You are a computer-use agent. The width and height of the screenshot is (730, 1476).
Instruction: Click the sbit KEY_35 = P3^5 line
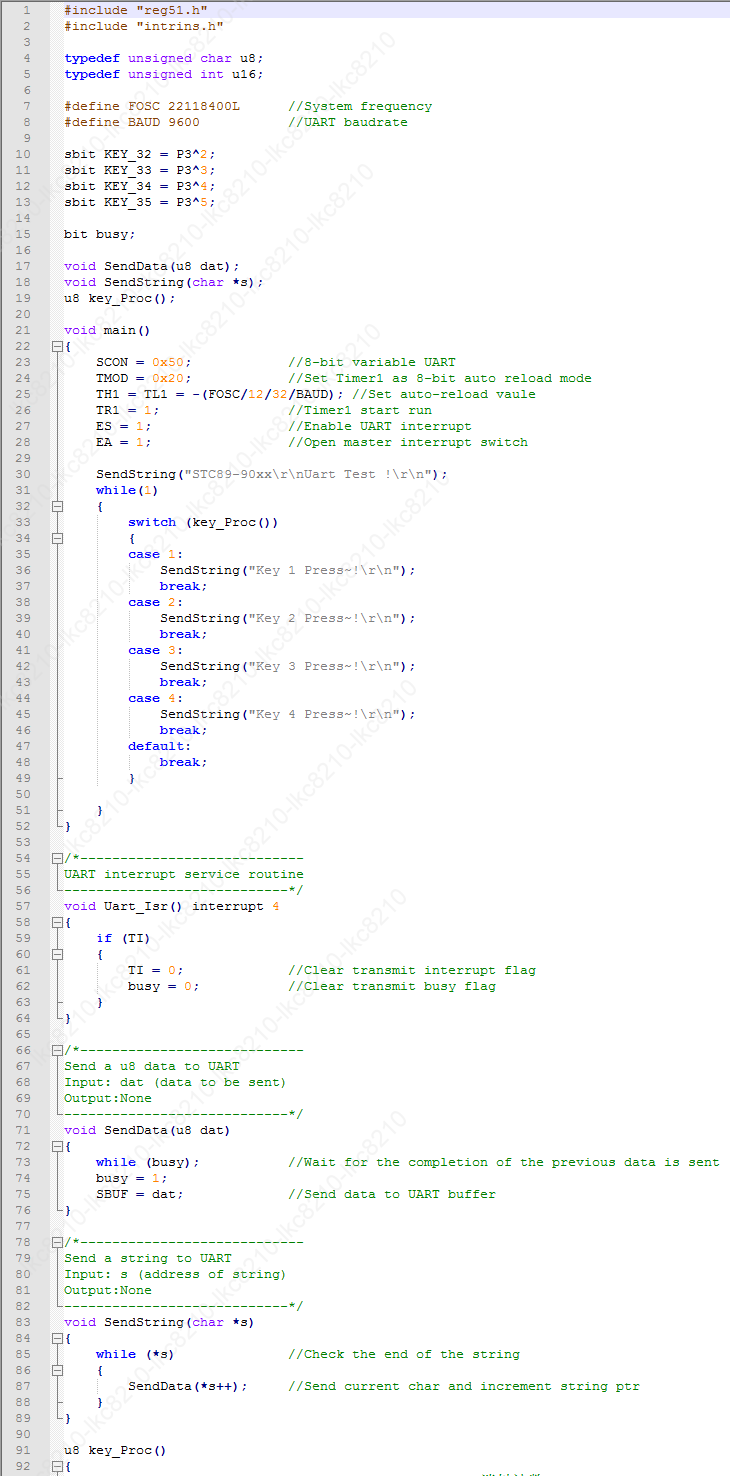coord(140,202)
